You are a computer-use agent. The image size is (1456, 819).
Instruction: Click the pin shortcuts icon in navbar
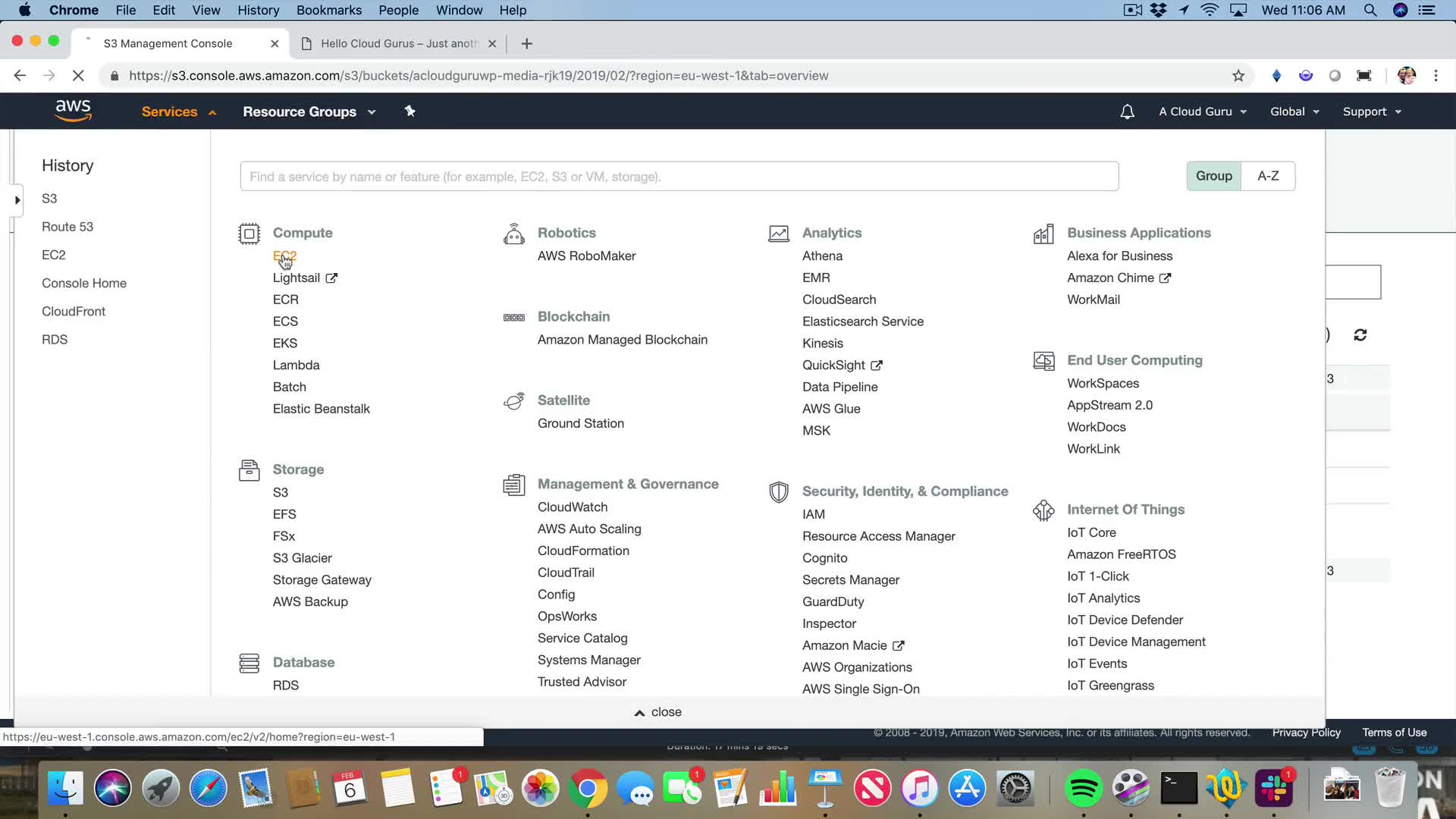409,111
